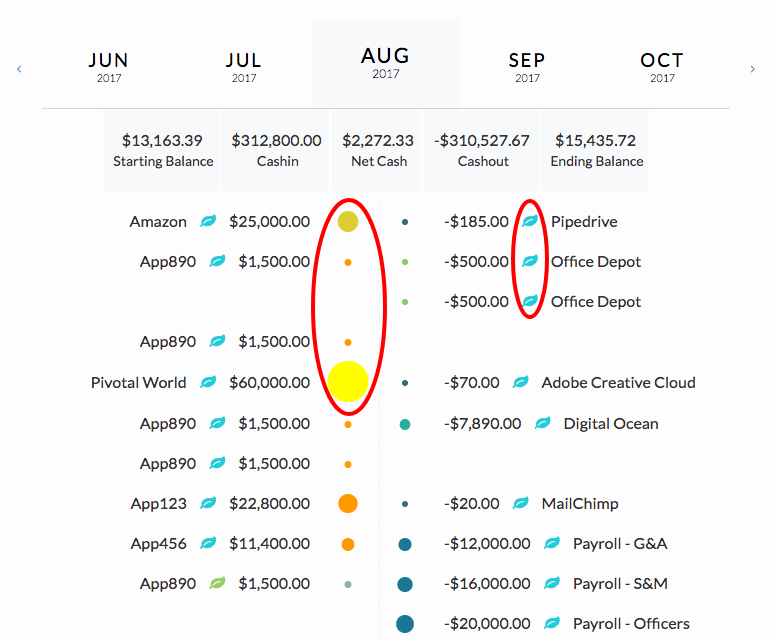Click the leaf icon next to Adobe Creative Cloud
The image size is (775, 640).
520,382
